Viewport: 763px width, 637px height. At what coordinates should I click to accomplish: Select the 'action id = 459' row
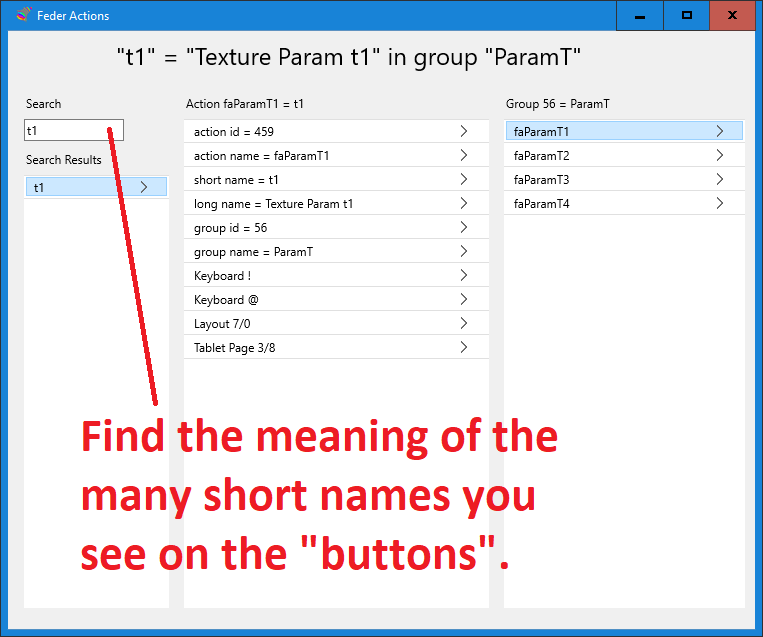coord(320,132)
